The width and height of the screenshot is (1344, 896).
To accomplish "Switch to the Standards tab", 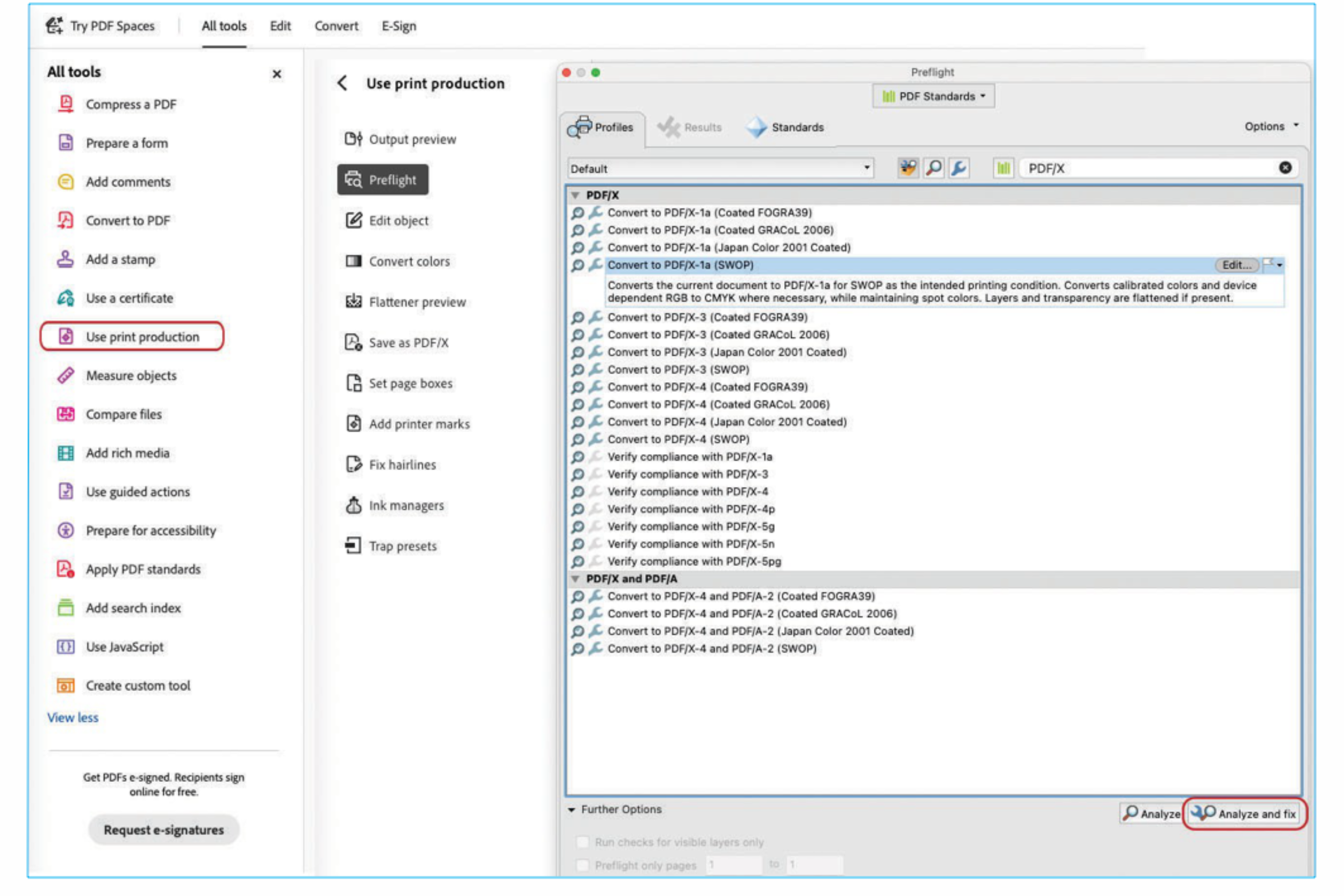I will (786, 127).
